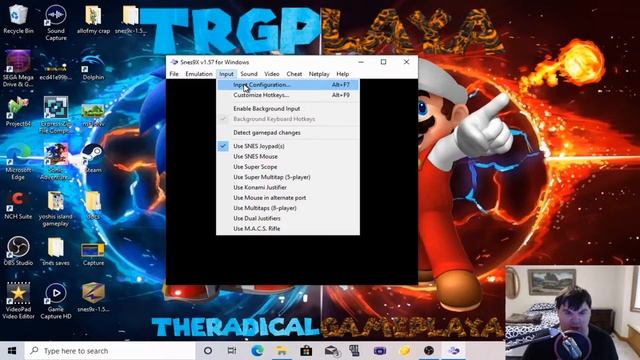
Task: Select the Game Capture HD desktop icon
Action: pyautogui.click(x=56, y=300)
